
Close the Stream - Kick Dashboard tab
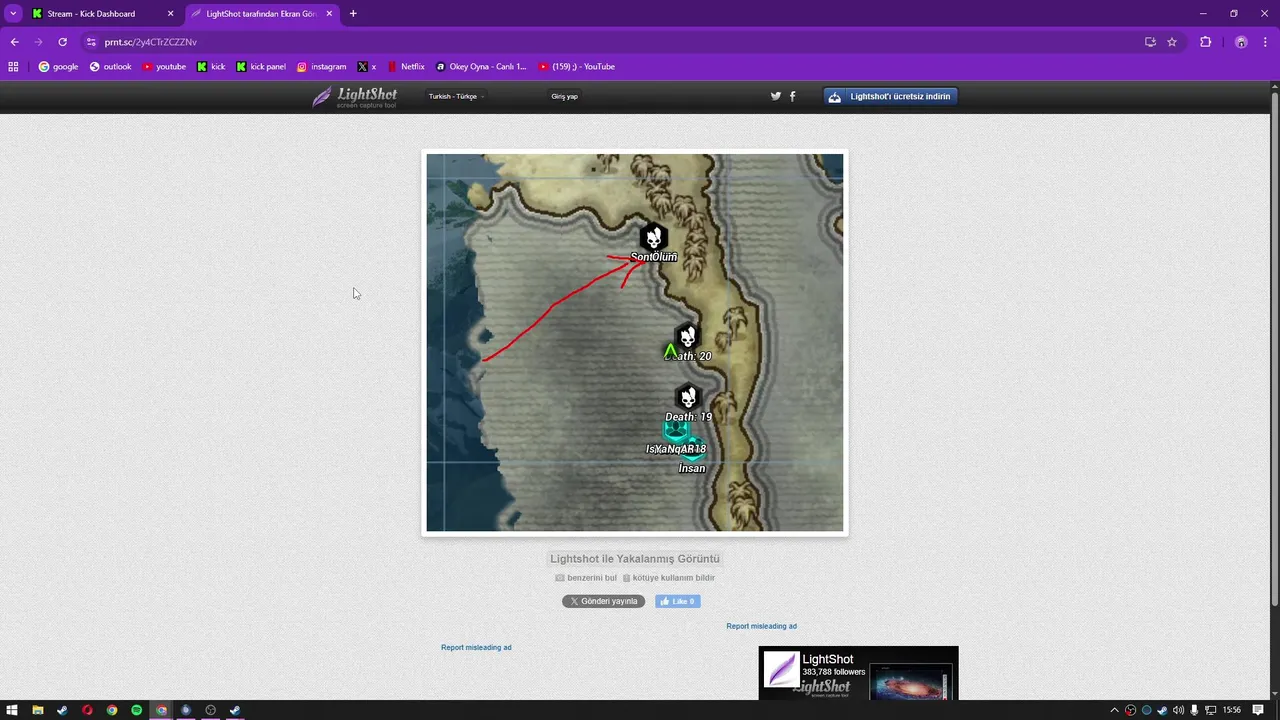click(170, 14)
